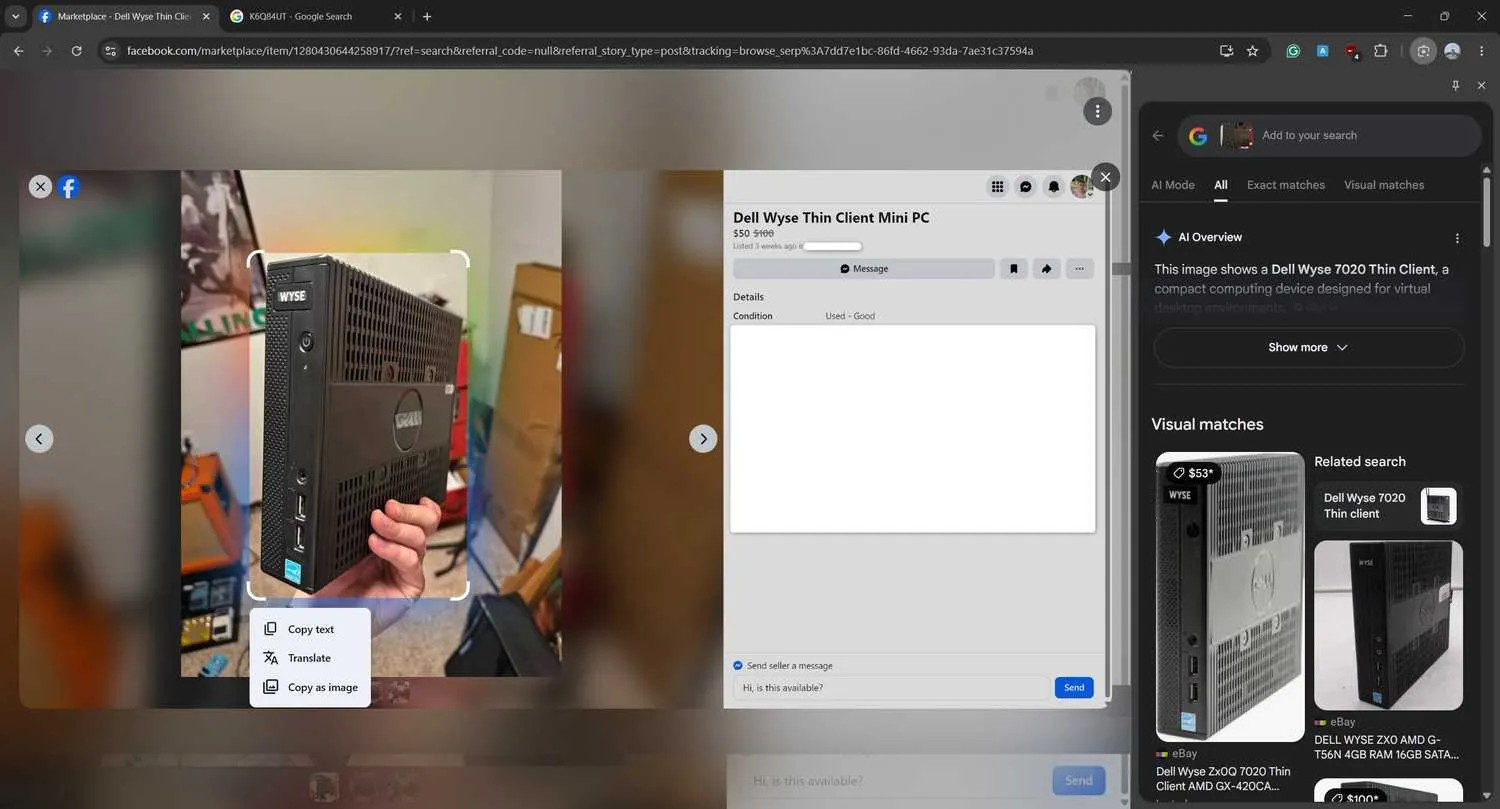Click install app icon in address bar
This screenshot has width=1500, height=809.
click(x=1226, y=50)
